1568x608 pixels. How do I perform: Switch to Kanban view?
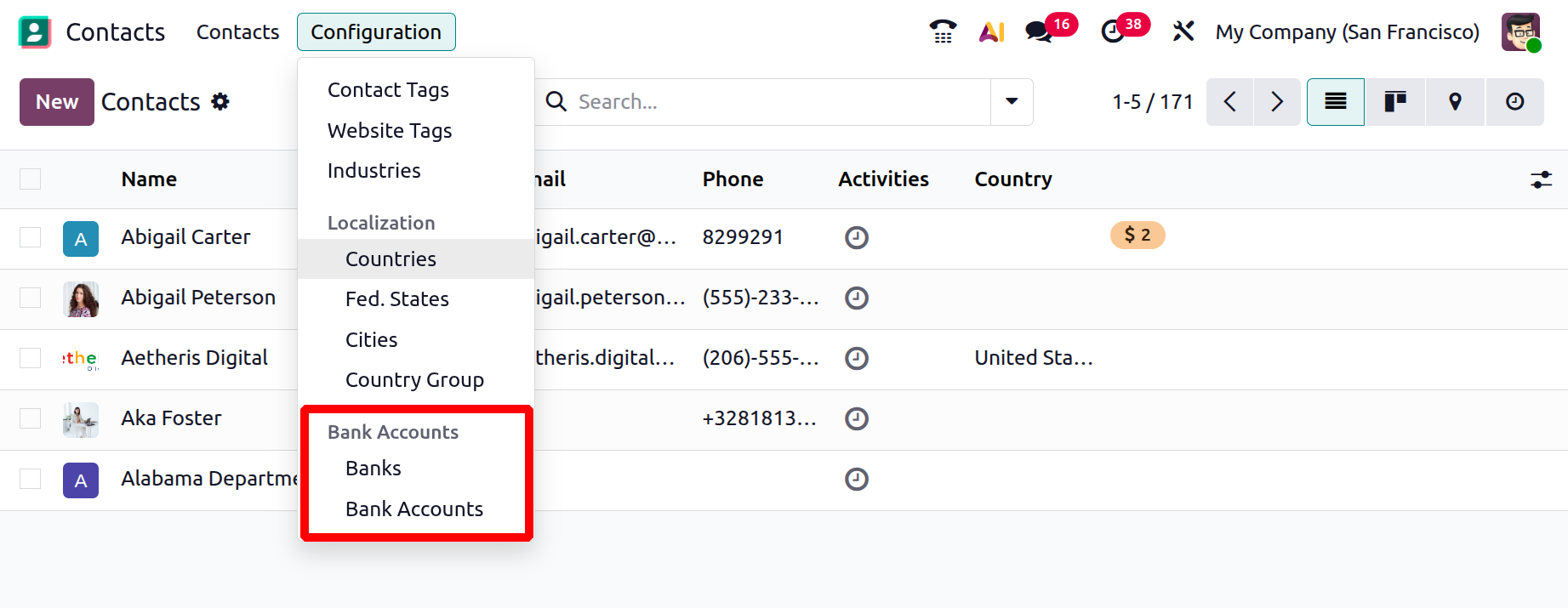click(1395, 102)
